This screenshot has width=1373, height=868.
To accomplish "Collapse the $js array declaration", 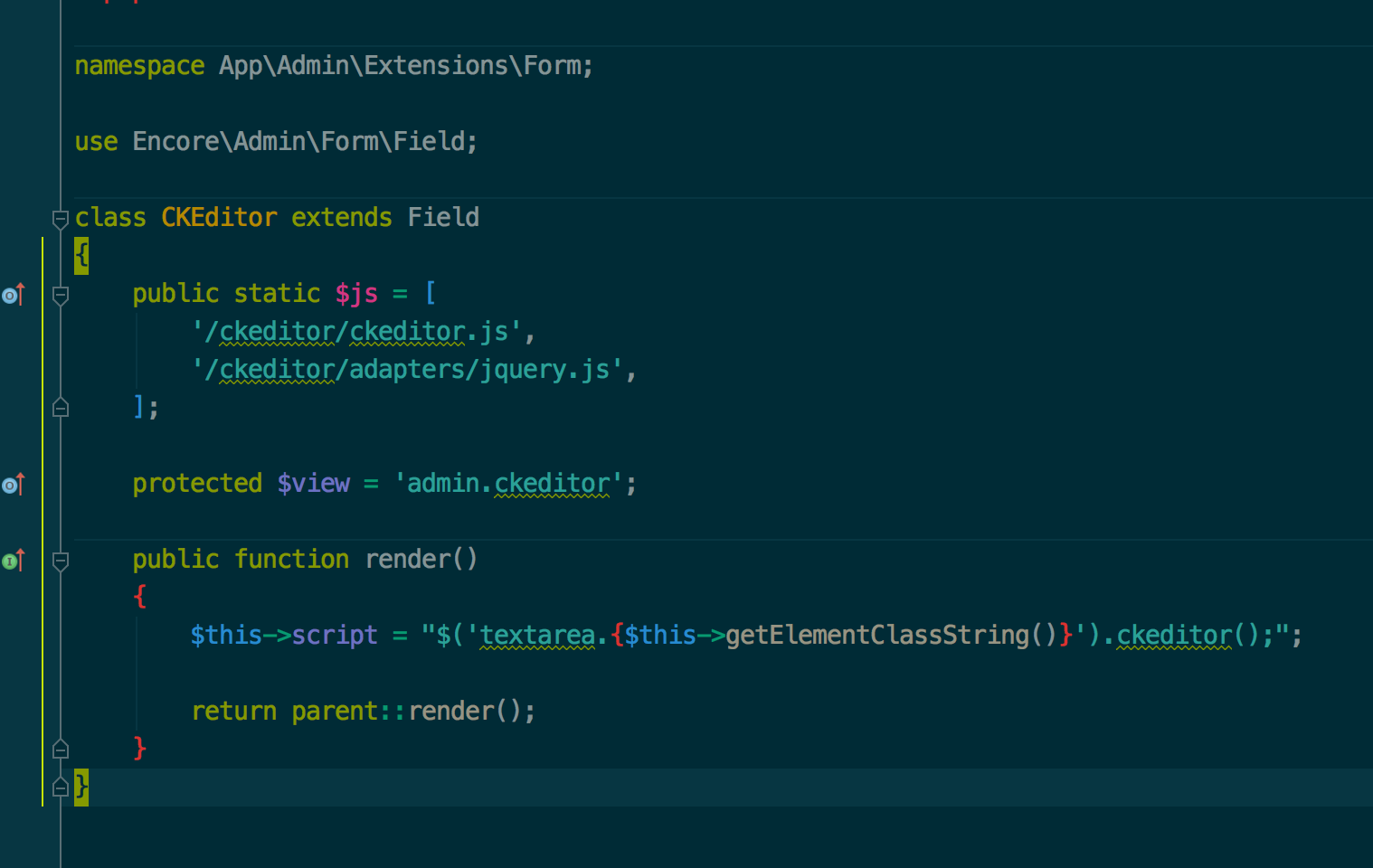I will (61, 294).
